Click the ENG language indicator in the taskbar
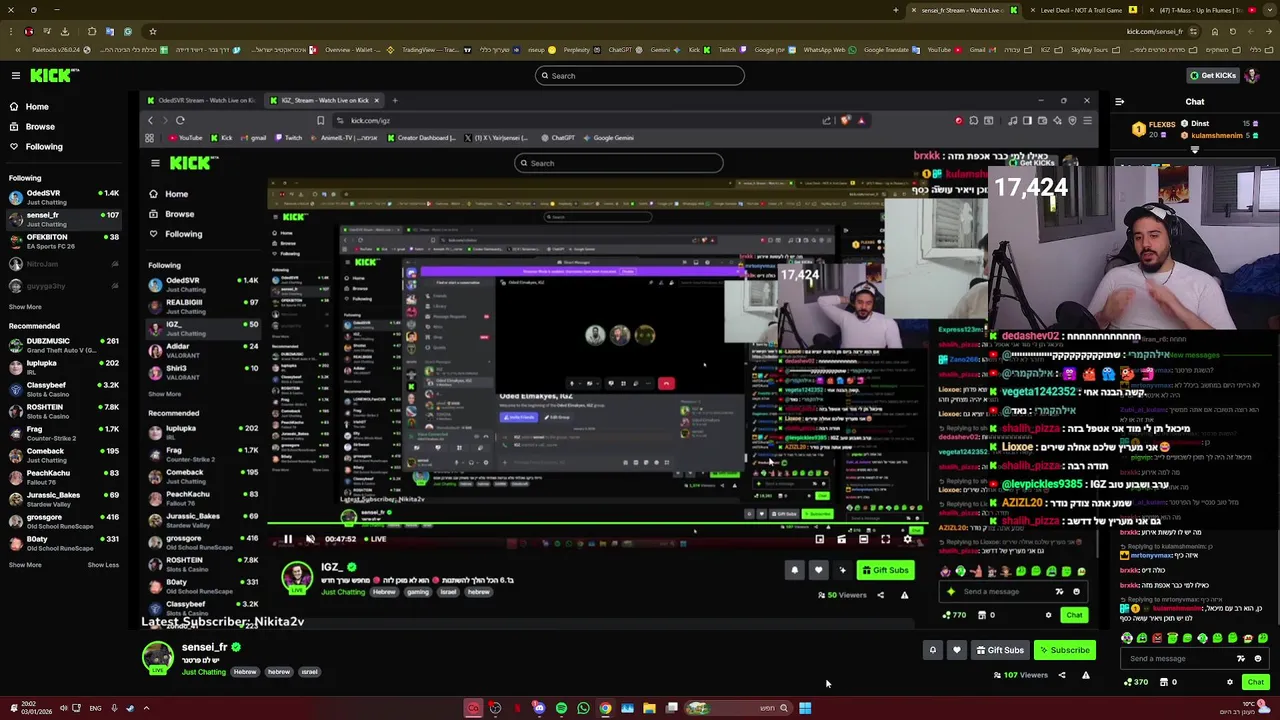Screen dimensions: 1280x720 95,708
